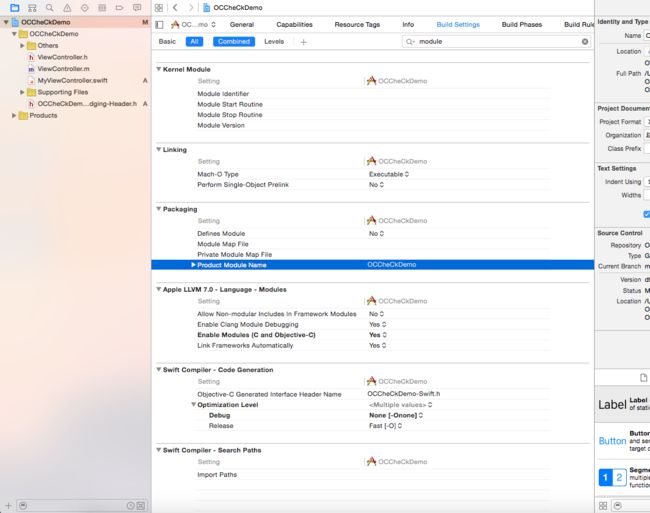The image size is (650, 513).
Task: Go back with the left chevron
Action: point(175,7)
